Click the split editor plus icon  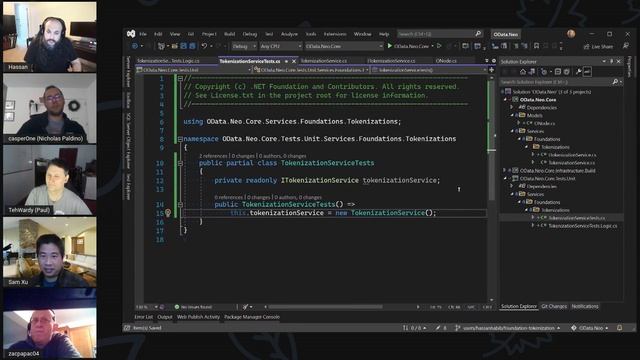(491, 70)
